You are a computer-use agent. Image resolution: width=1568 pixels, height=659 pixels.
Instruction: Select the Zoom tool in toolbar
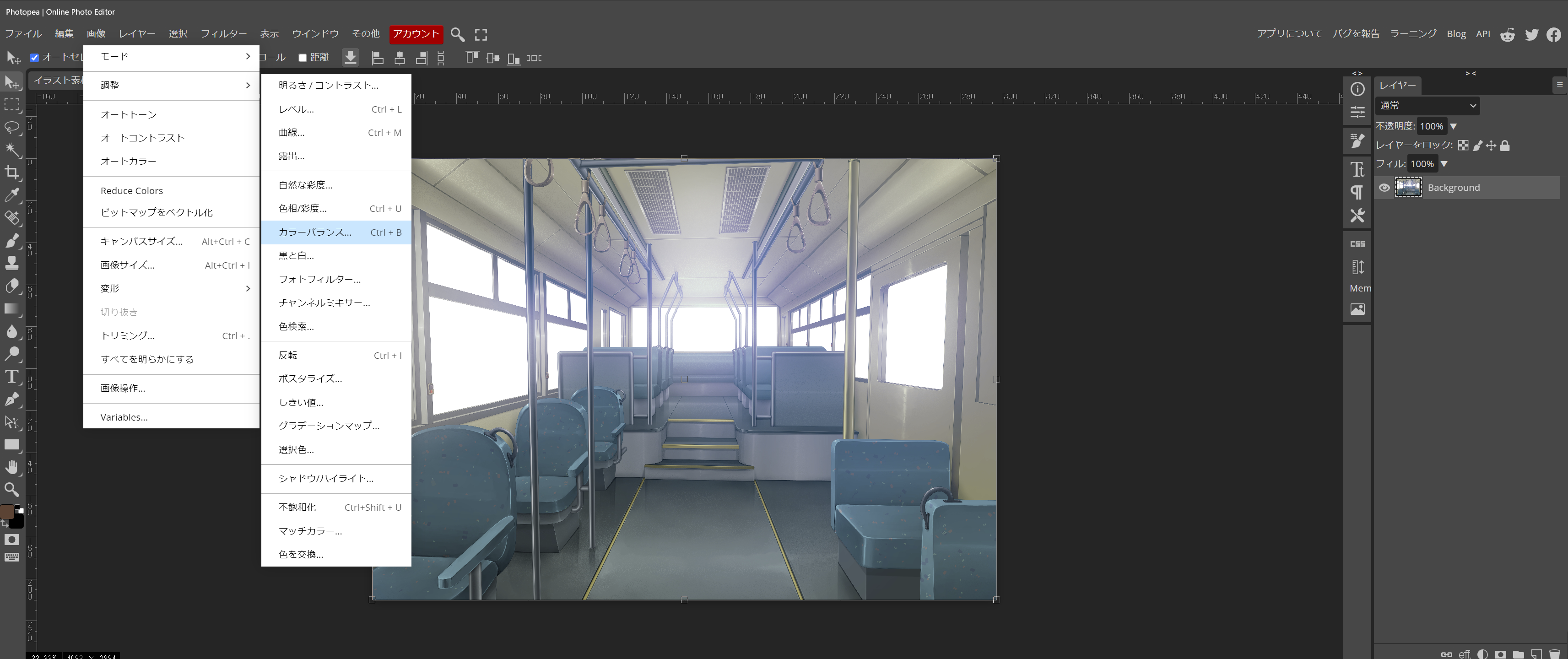11,490
